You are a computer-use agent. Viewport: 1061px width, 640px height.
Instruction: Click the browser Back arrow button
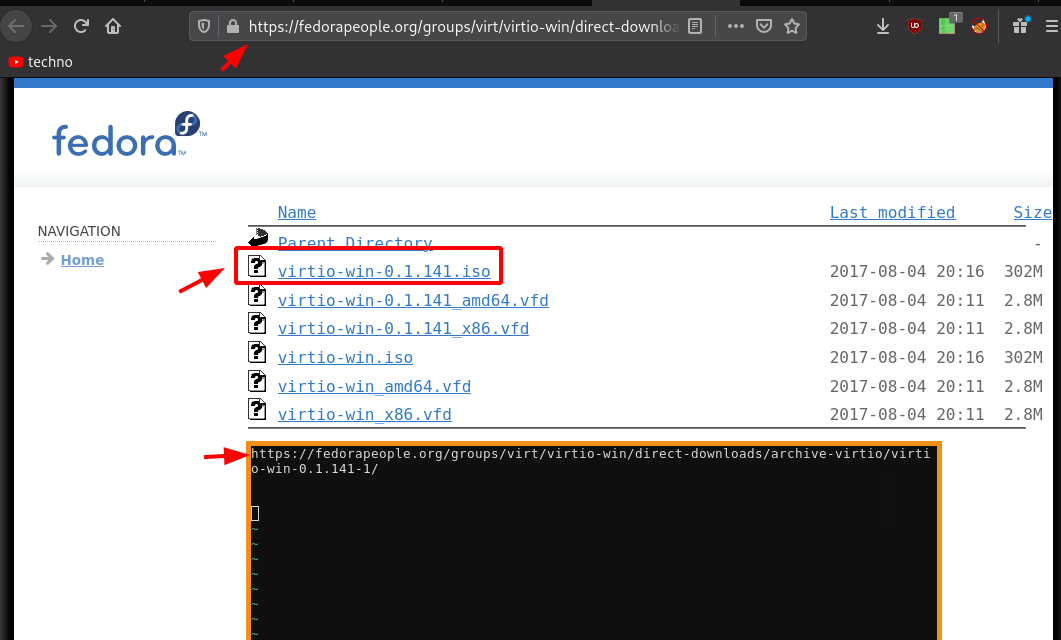pos(16,26)
